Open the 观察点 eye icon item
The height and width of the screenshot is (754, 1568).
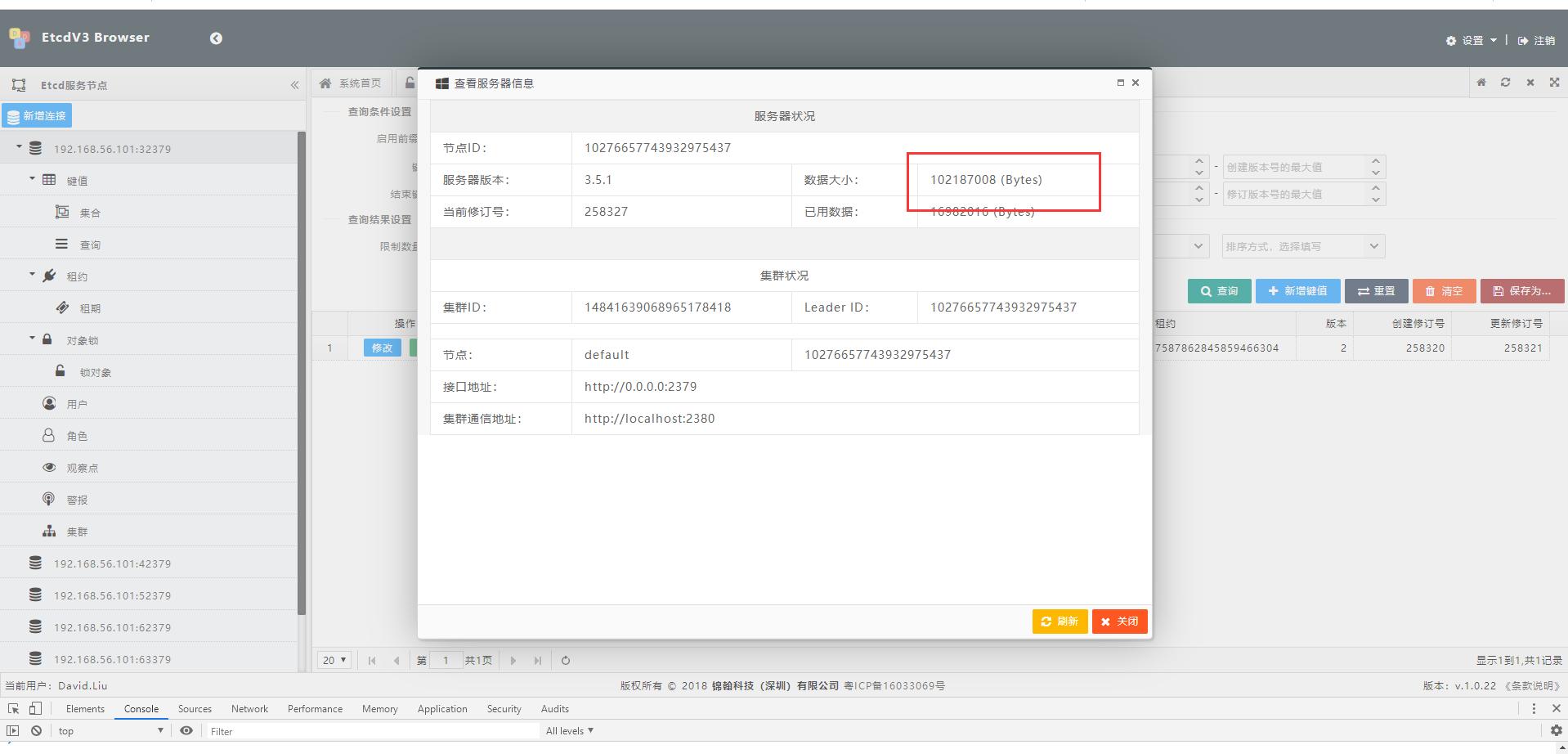pyautogui.click(x=49, y=467)
